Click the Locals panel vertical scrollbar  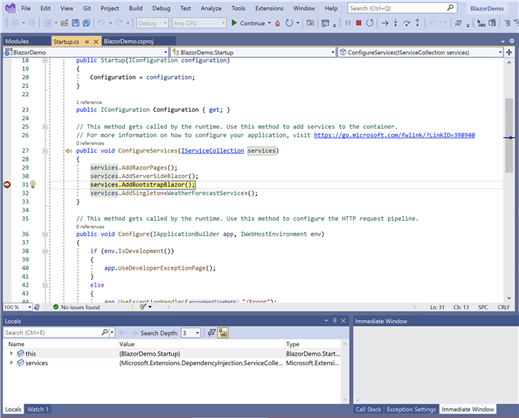pos(345,372)
